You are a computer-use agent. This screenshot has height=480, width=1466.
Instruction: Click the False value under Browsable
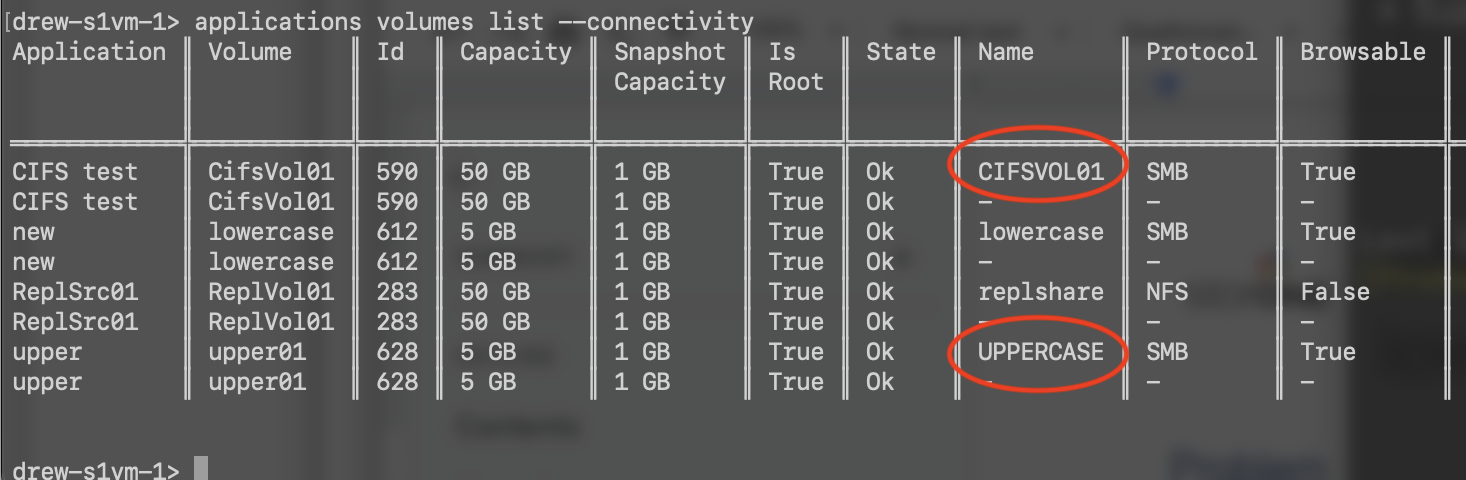(x=1335, y=292)
